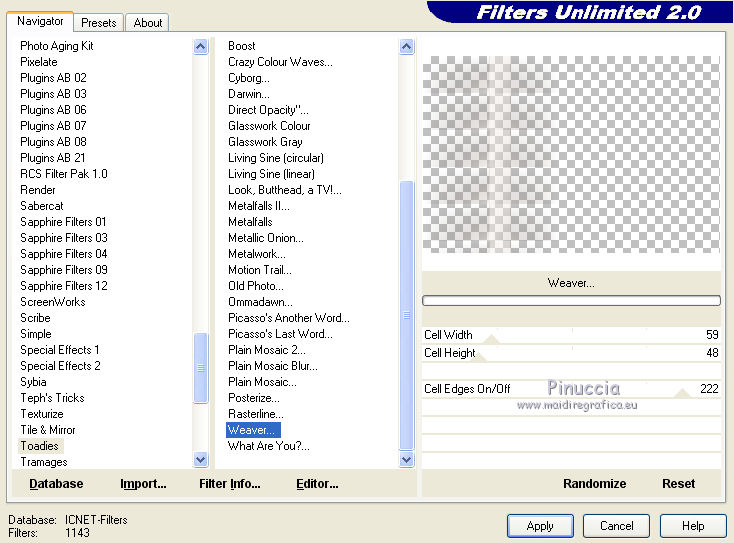Image resolution: width=734 pixels, height=543 pixels.
Task: Reset the filter settings
Action: click(x=678, y=484)
